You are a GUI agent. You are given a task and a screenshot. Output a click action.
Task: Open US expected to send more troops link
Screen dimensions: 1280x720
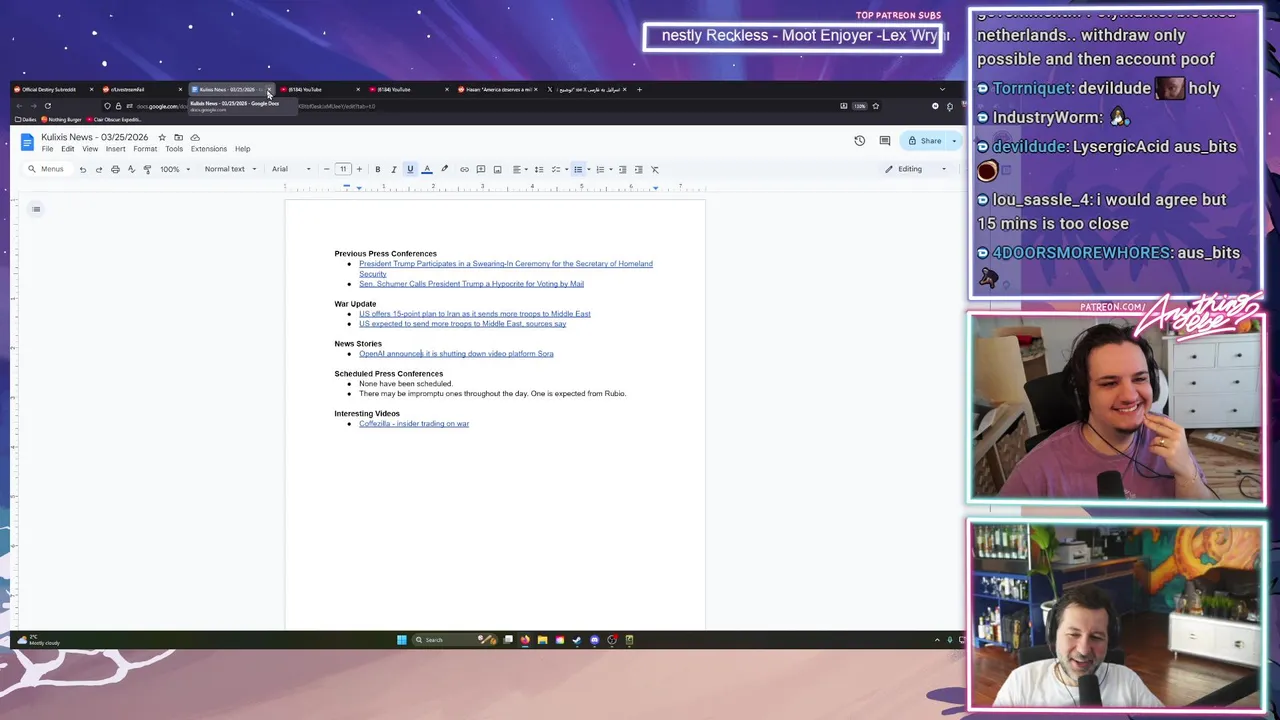(462, 324)
